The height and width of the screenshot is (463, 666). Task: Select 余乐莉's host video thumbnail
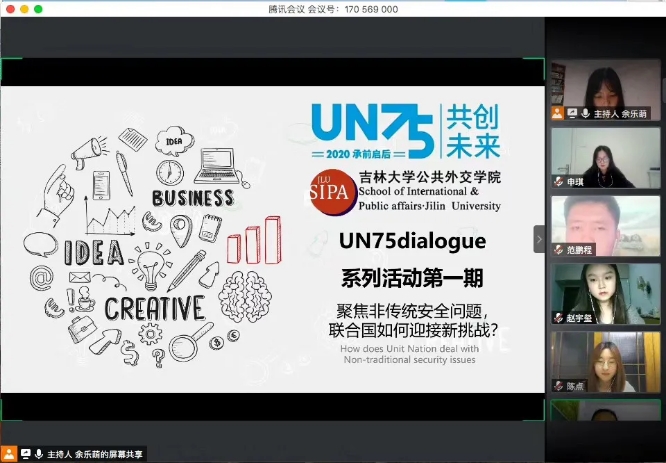point(605,90)
